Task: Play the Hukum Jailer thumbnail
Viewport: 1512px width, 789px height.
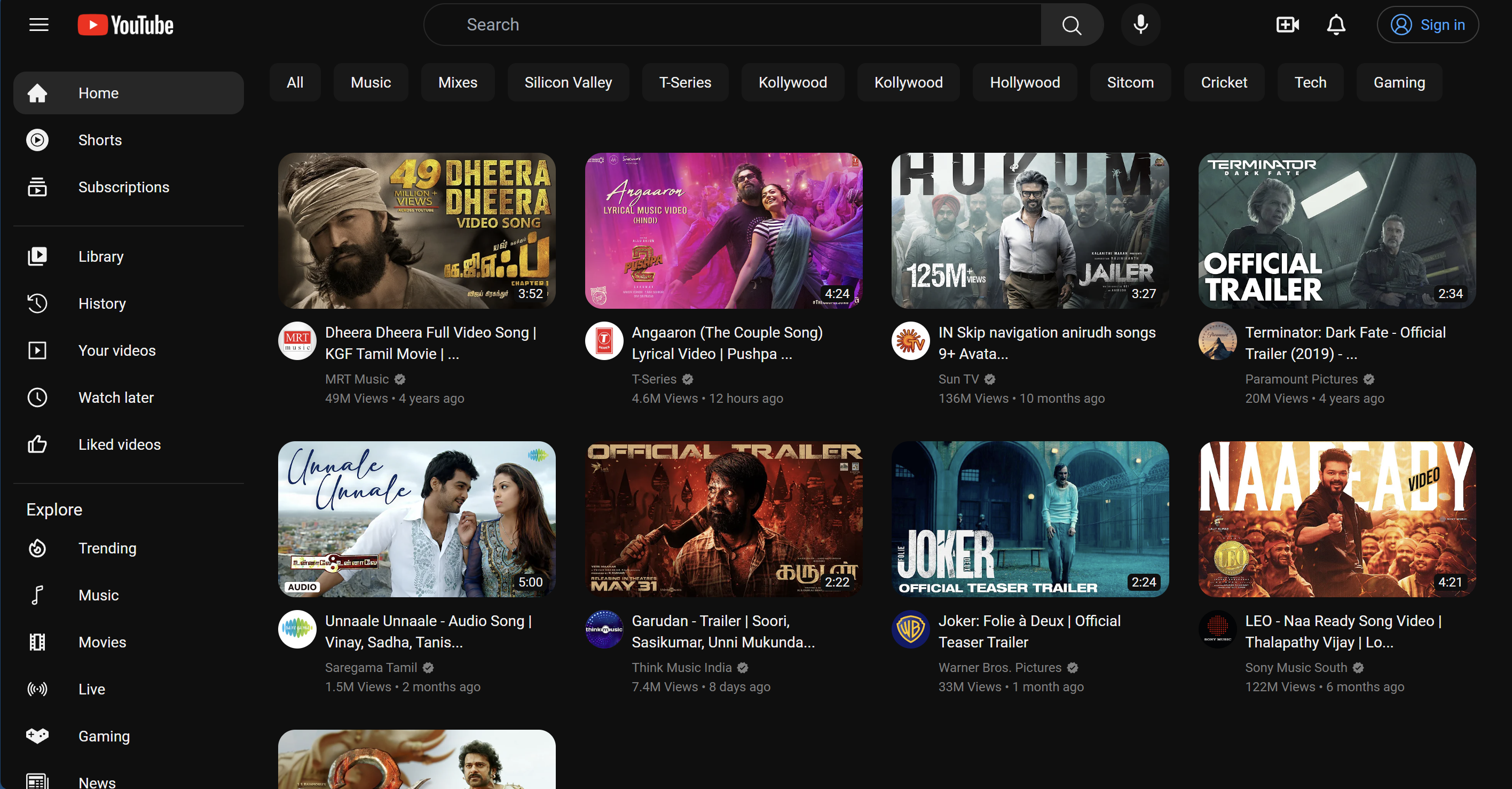Action: point(1030,231)
